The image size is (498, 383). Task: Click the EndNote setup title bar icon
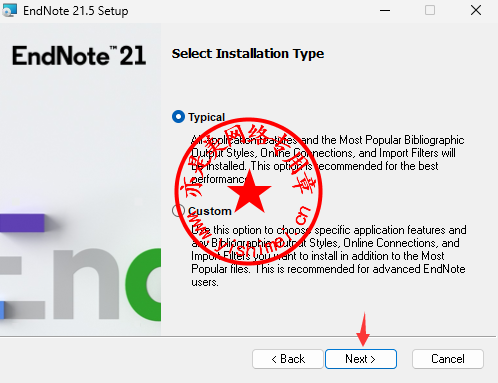9,10
